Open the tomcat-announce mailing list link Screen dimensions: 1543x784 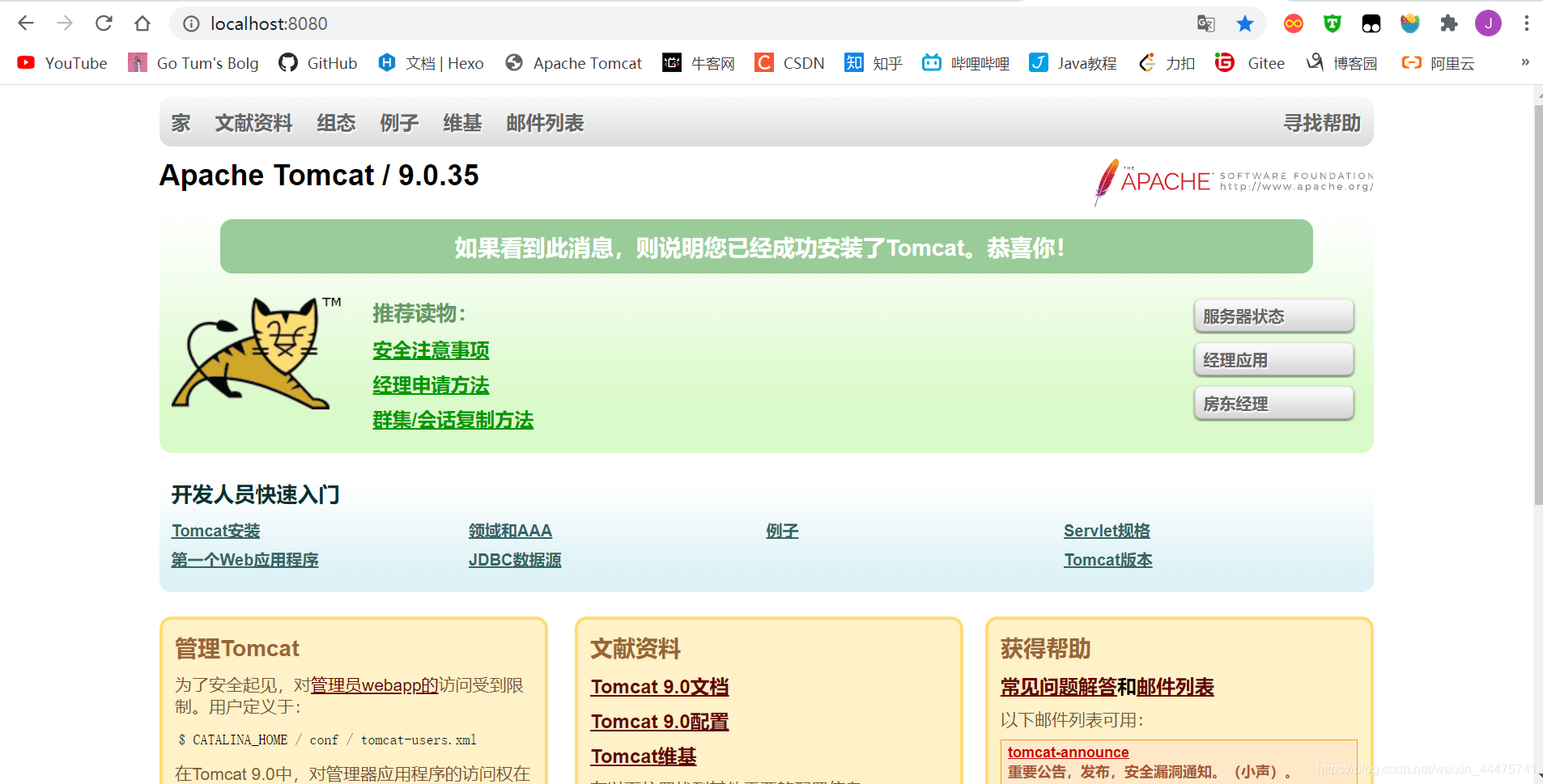point(1068,752)
